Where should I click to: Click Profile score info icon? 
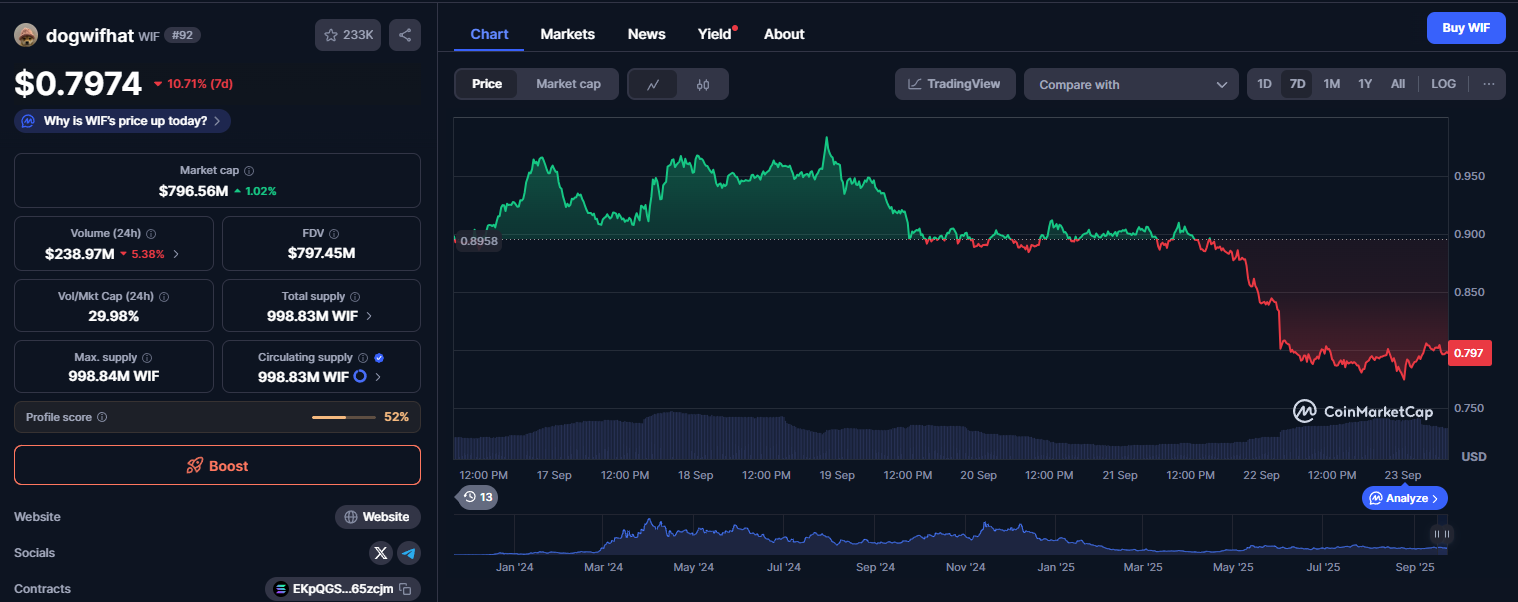(102, 417)
